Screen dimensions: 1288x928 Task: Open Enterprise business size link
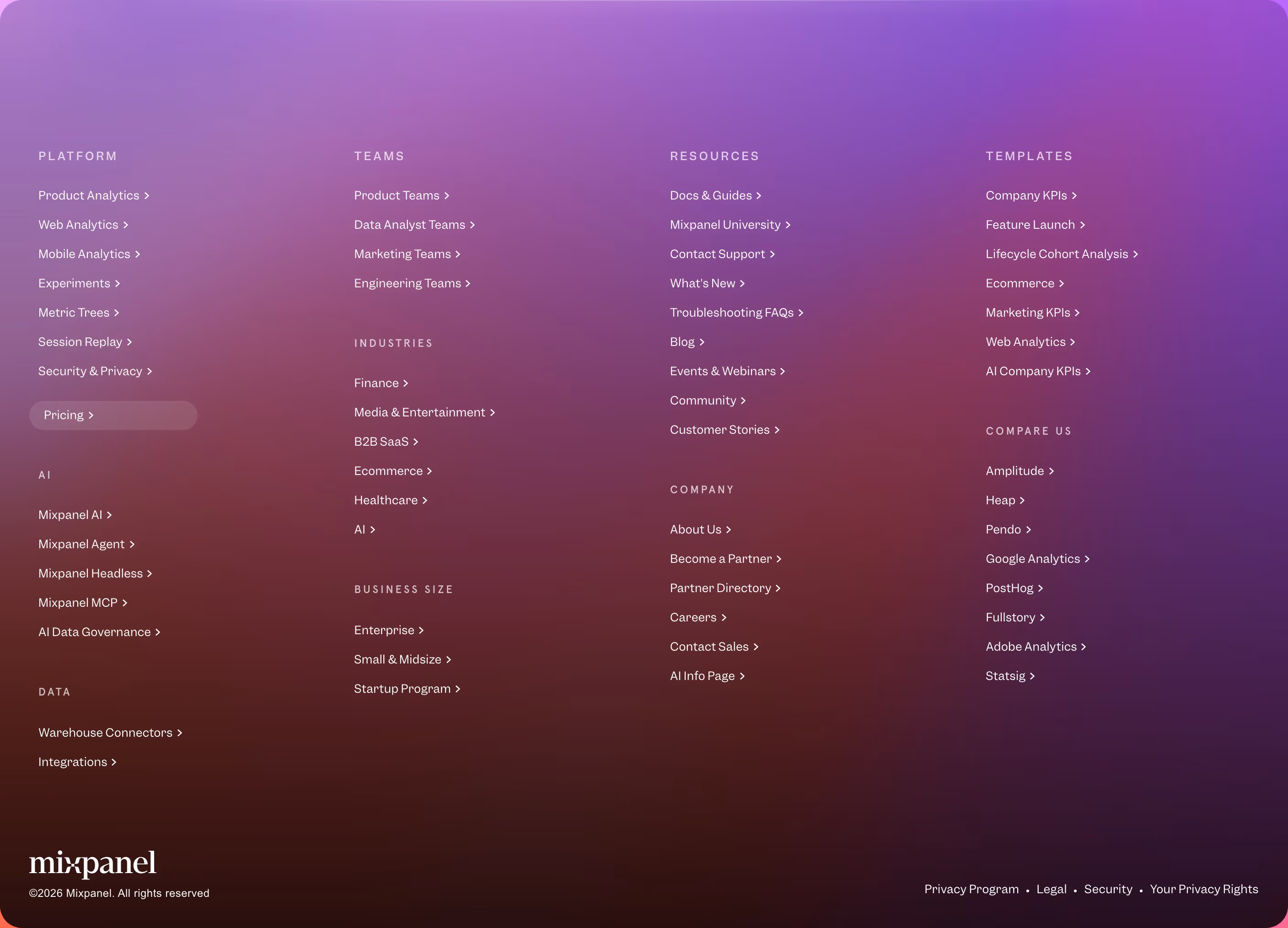point(389,630)
